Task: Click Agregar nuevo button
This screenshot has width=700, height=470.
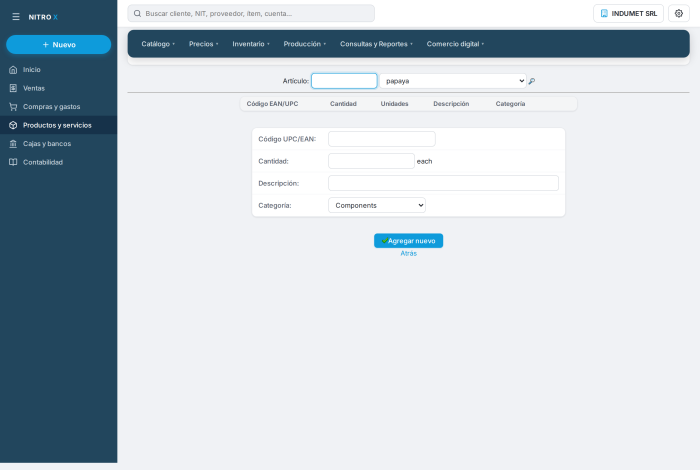Action: (408, 241)
